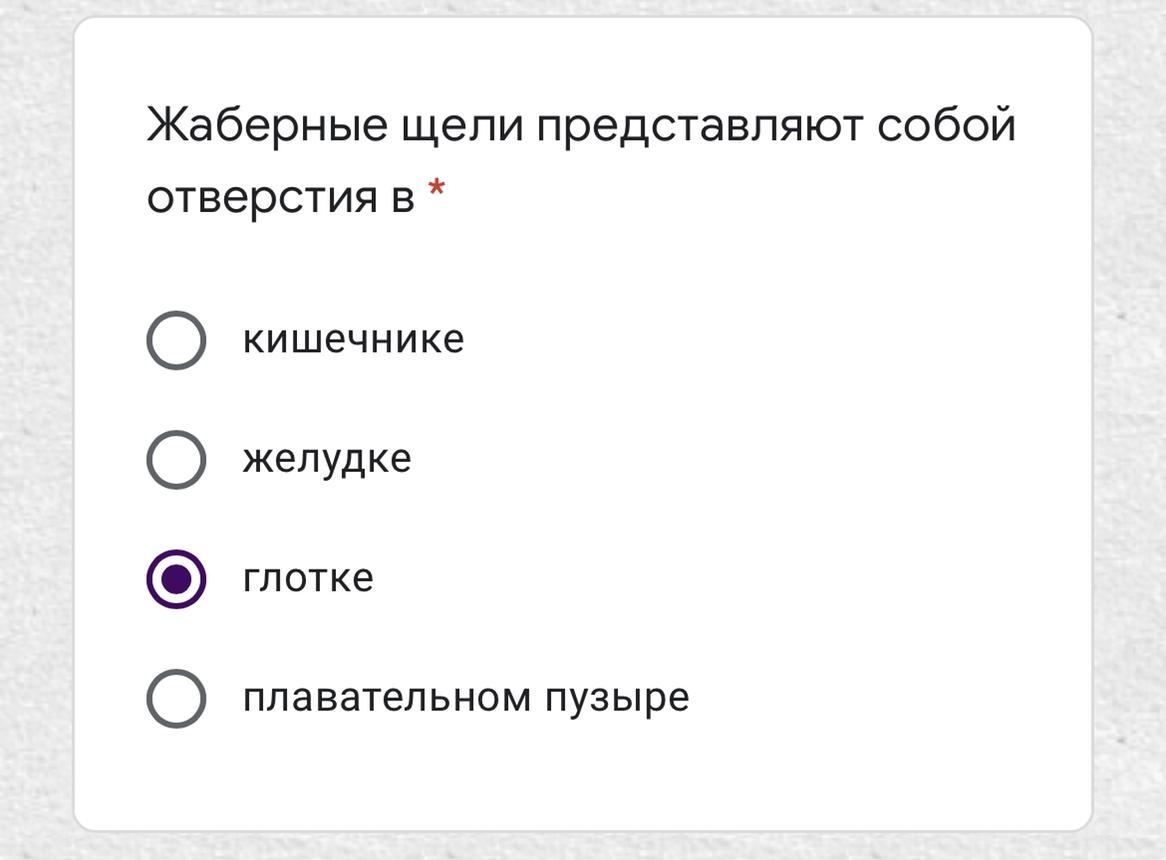Click empty white card area below options
The image size is (1166, 860).
[583, 780]
